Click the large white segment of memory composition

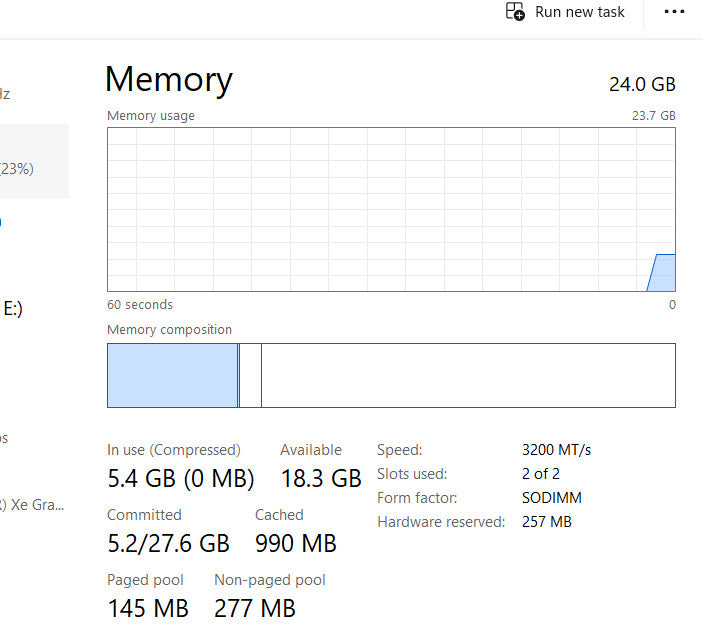[x=468, y=375]
